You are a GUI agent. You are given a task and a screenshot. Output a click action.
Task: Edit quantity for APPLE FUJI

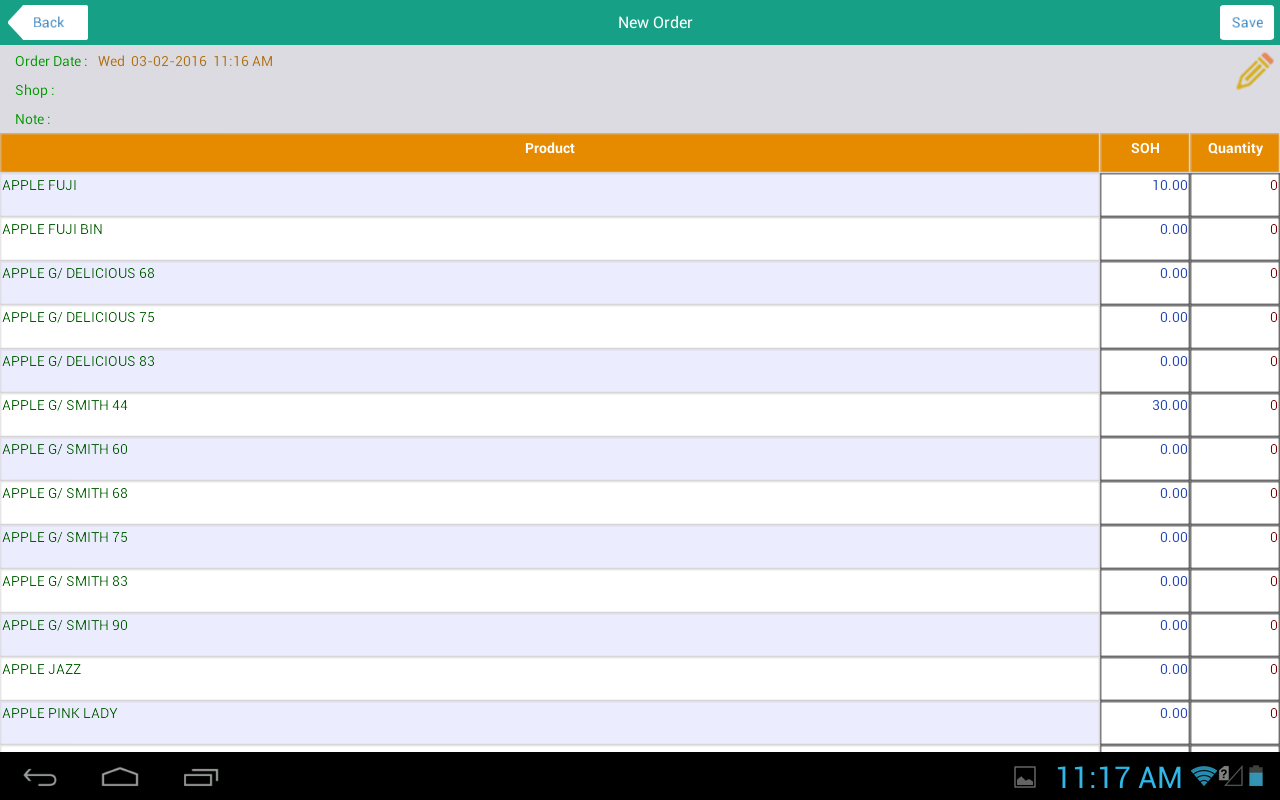pos(1235,195)
